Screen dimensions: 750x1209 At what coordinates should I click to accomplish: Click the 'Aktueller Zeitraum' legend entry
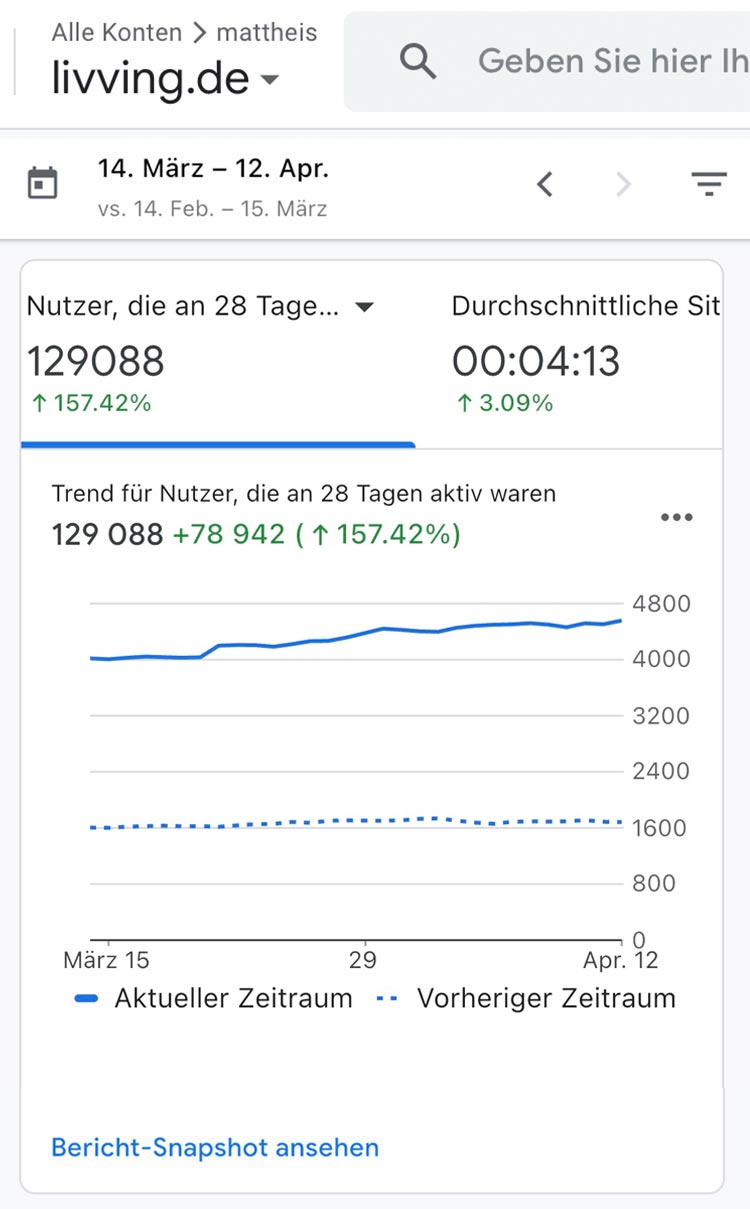[x=213, y=998]
